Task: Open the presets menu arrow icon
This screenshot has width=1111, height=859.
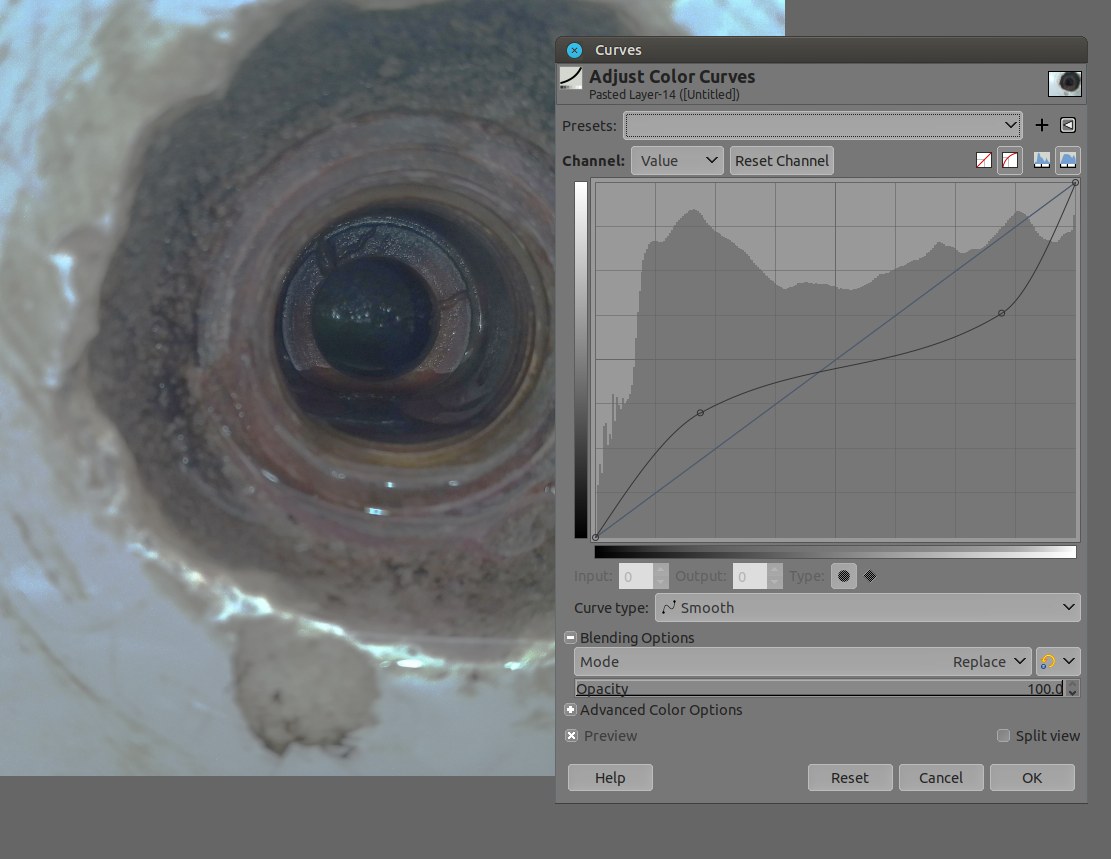Action: [x=1068, y=125]
